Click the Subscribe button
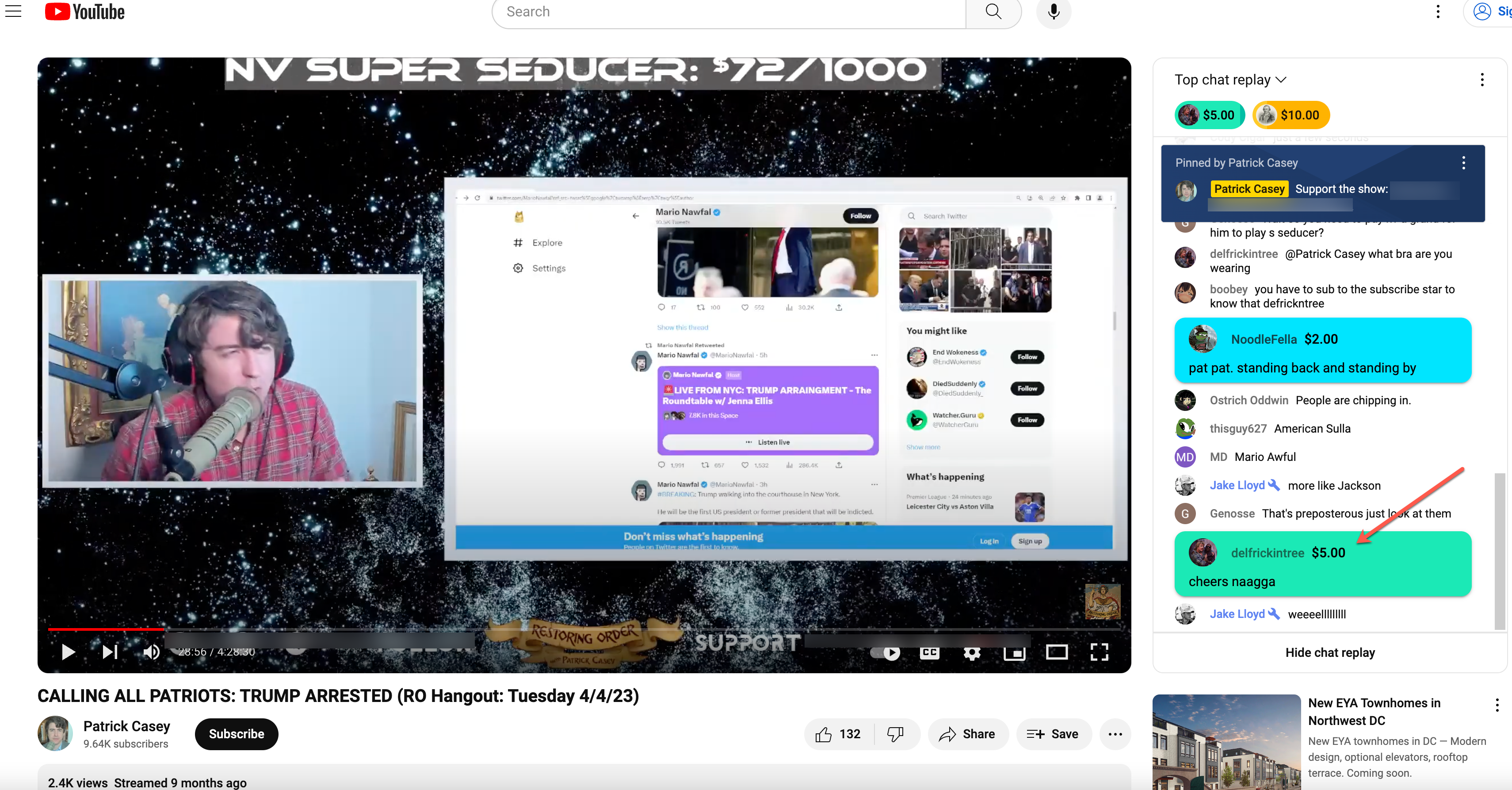The image size is (1512, 790). (236, 734)
